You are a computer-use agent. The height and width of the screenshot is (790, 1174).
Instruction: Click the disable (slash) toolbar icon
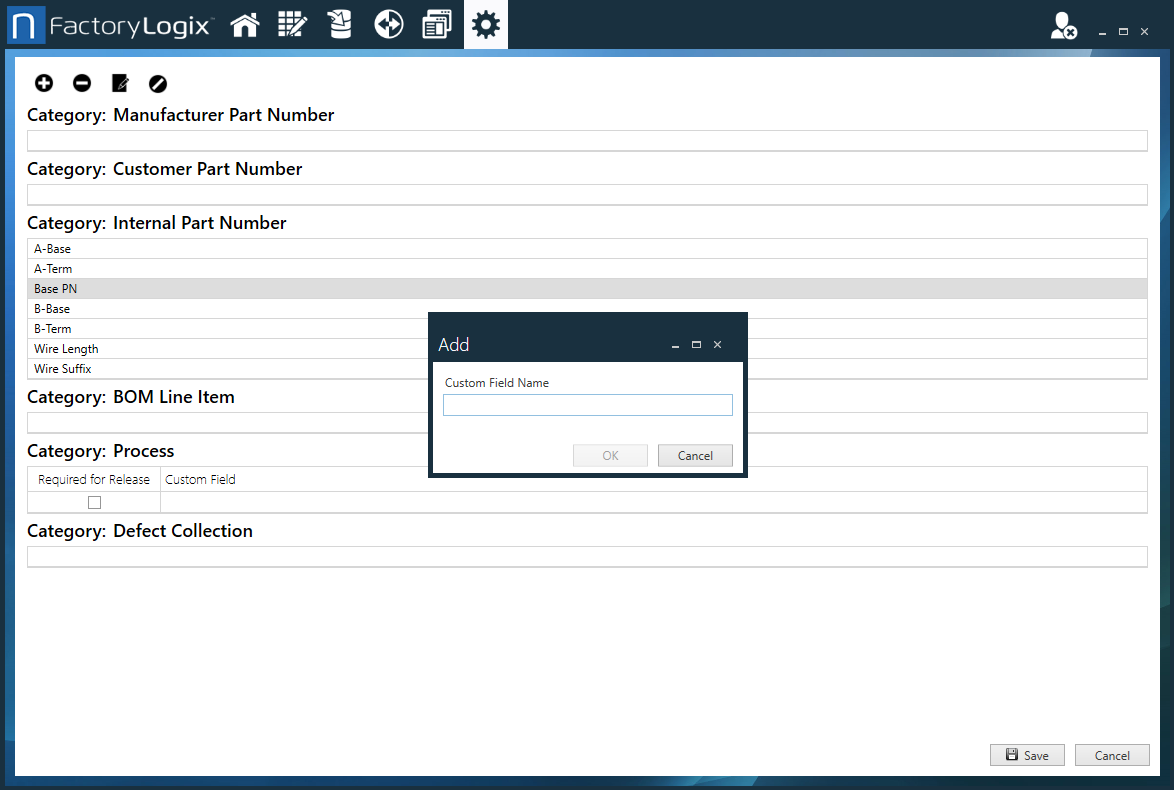pos(158,83)
